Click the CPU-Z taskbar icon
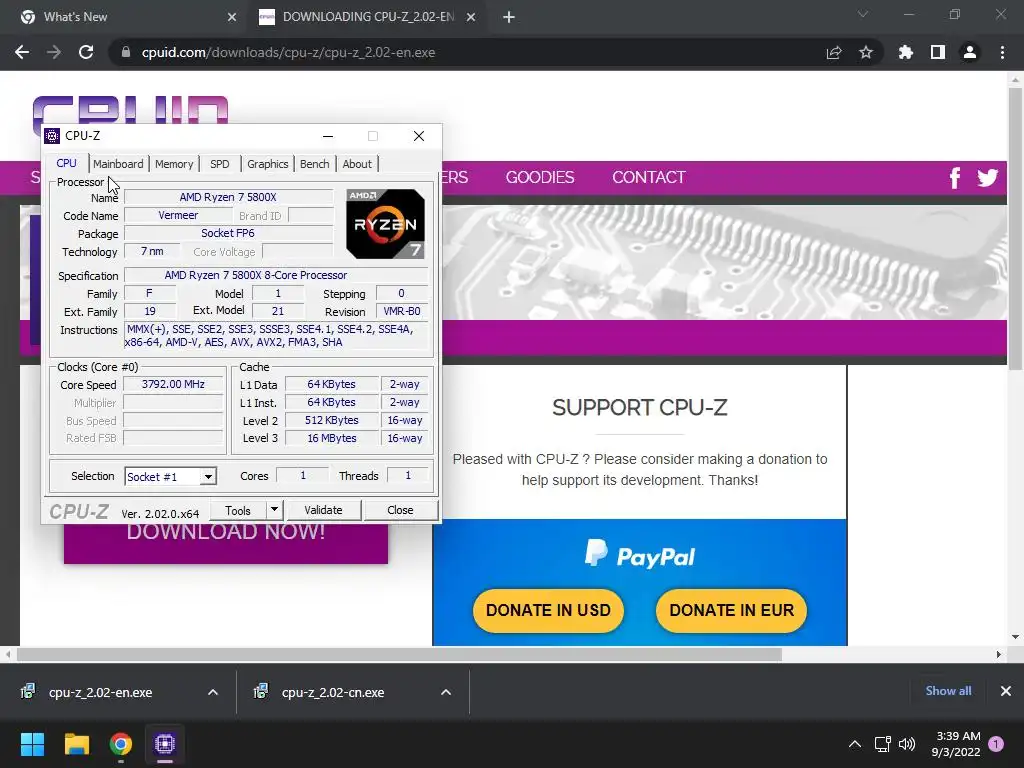Screen dimensions: 1024x768 [165, 744]
